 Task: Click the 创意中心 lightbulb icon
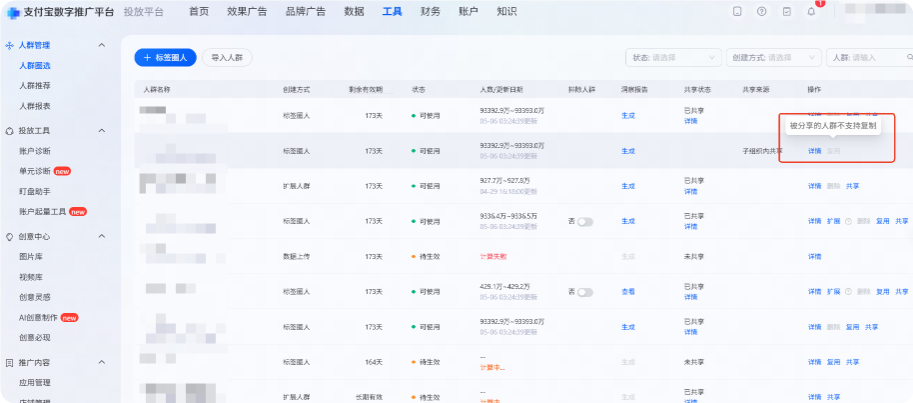(x=9, y=236)
